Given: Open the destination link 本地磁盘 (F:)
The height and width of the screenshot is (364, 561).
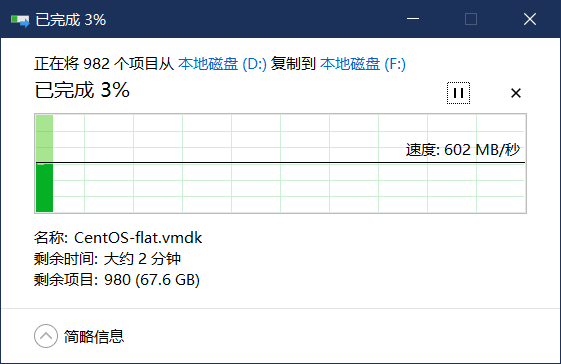Looking at the screenshot, I should coord(363,64).
